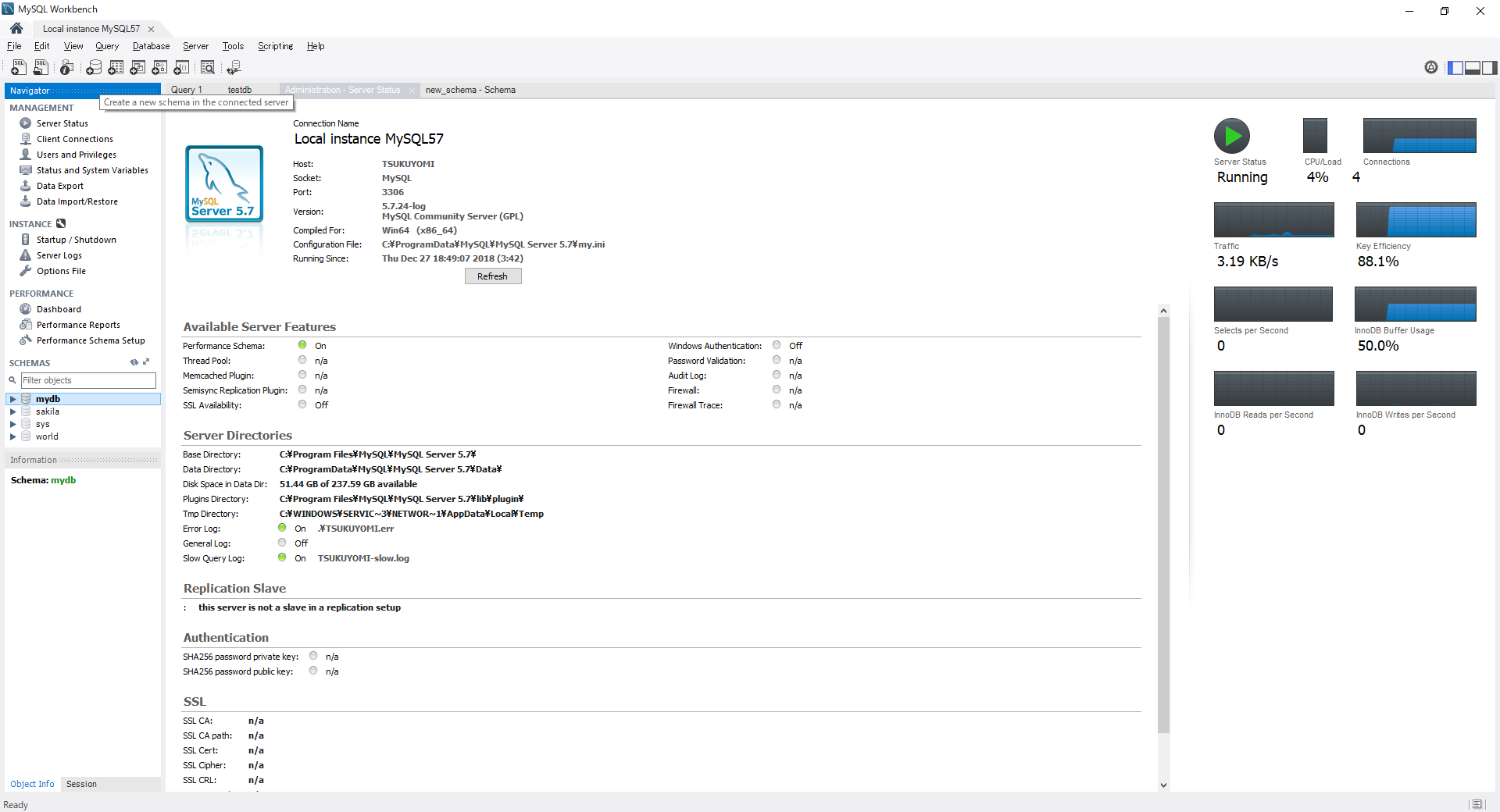This screenshot has height=812, width=1500.
Task: Click the Key Efficiency graph
Action: 1416,219
